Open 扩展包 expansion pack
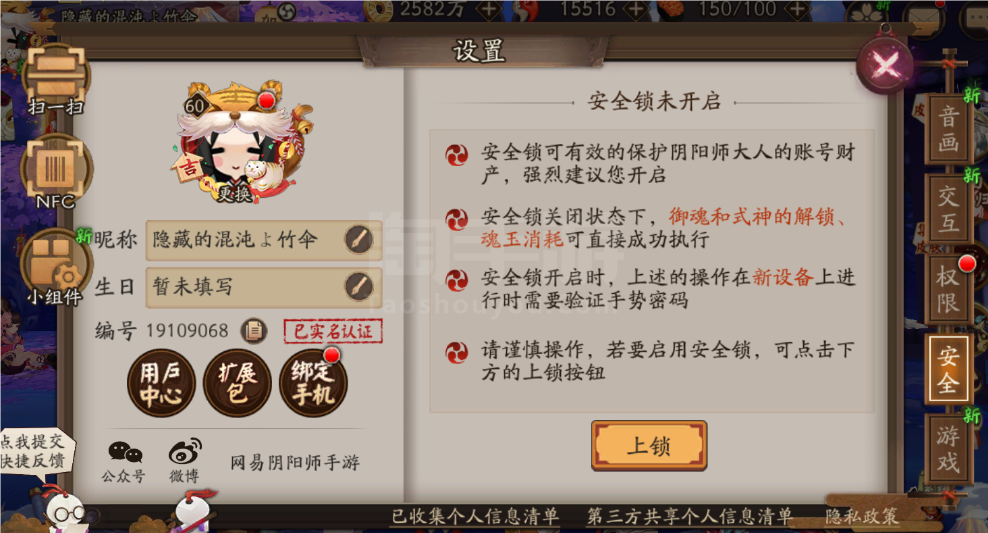 237,382
